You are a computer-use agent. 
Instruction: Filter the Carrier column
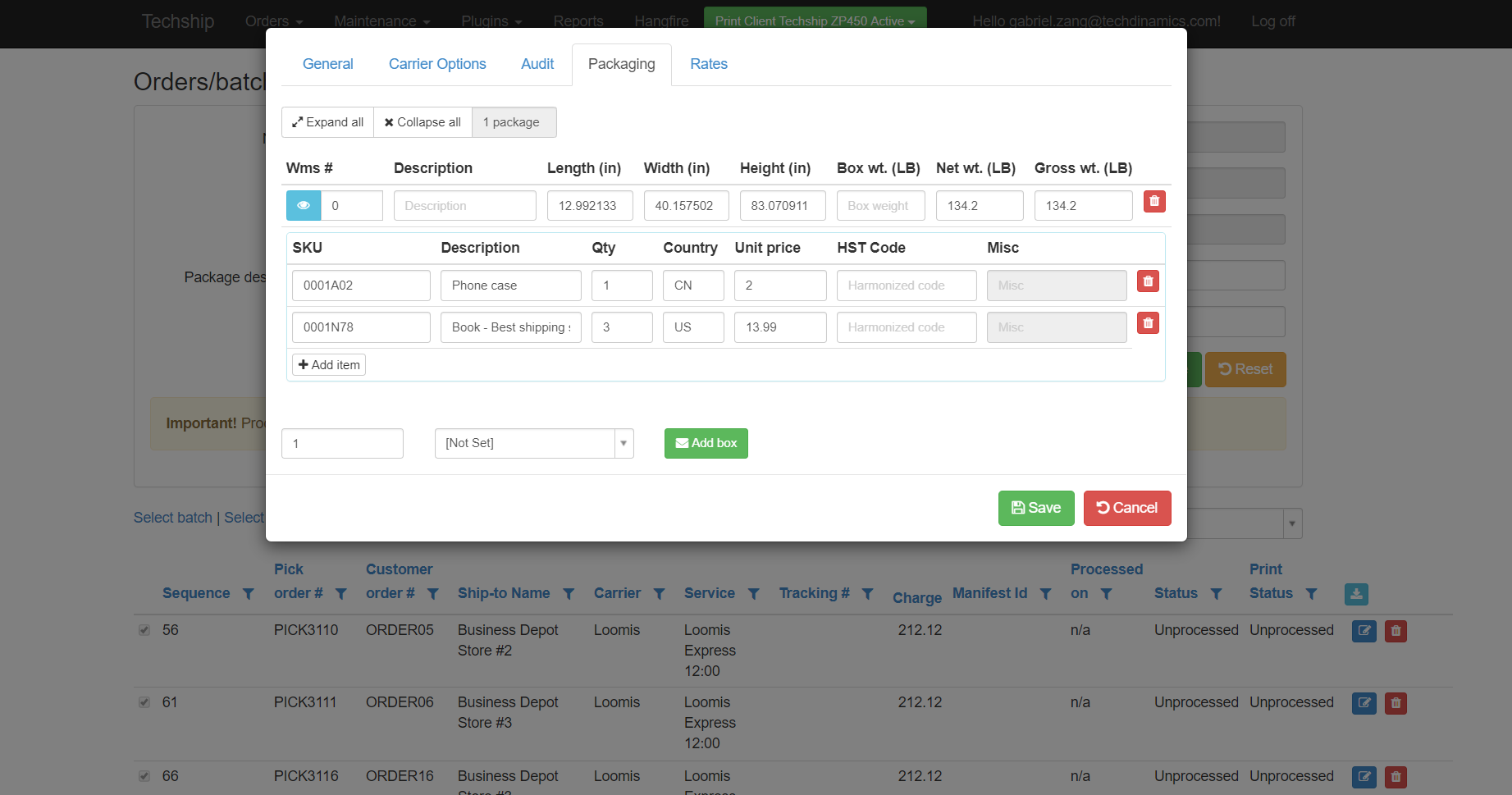point(660,593)
